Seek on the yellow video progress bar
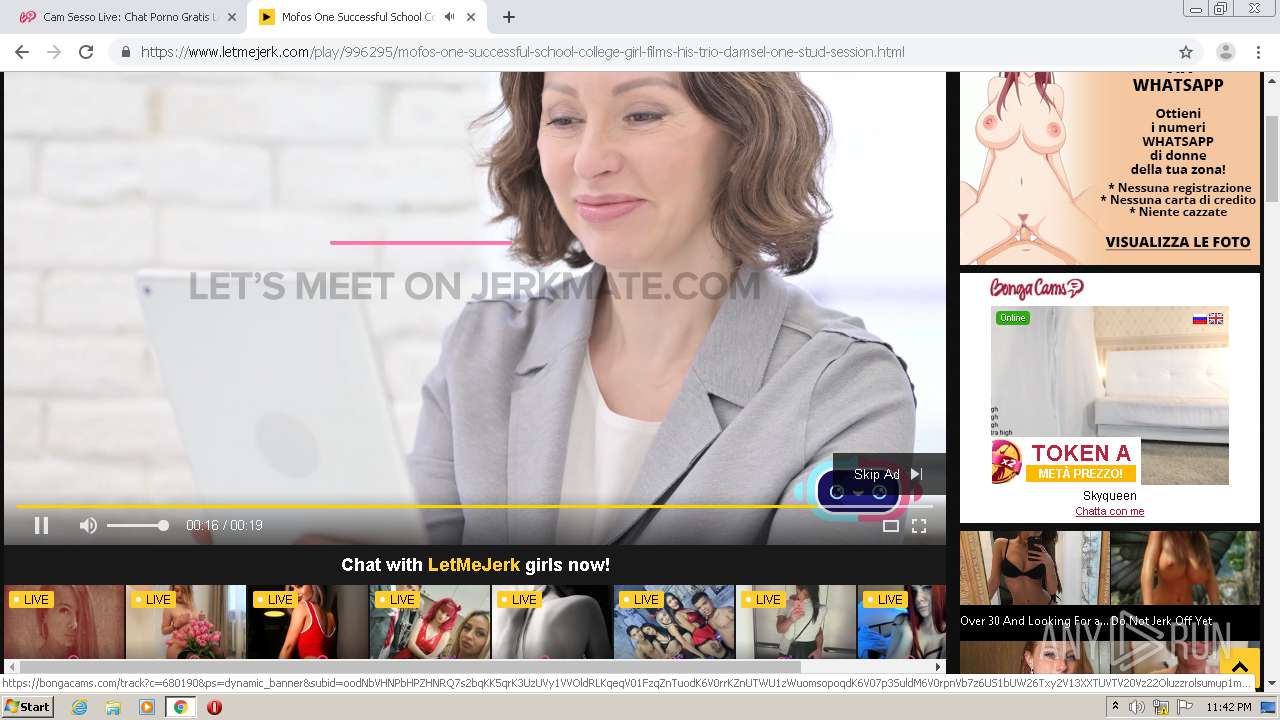 click(x=473, y=506)
